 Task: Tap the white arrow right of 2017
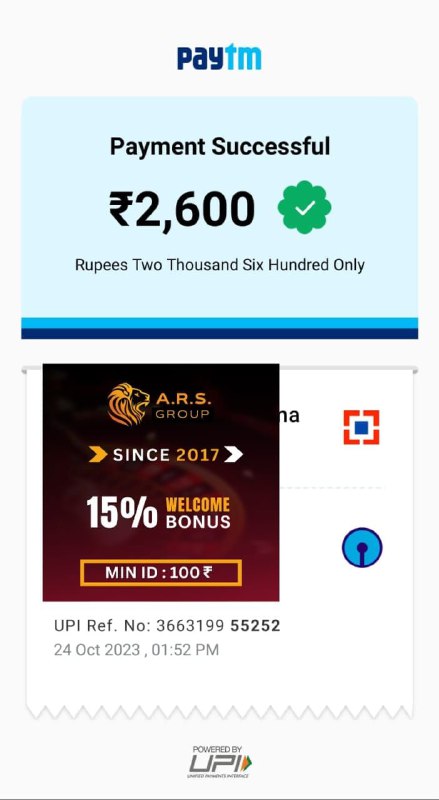pyautogui.click(x=233, y=454)
